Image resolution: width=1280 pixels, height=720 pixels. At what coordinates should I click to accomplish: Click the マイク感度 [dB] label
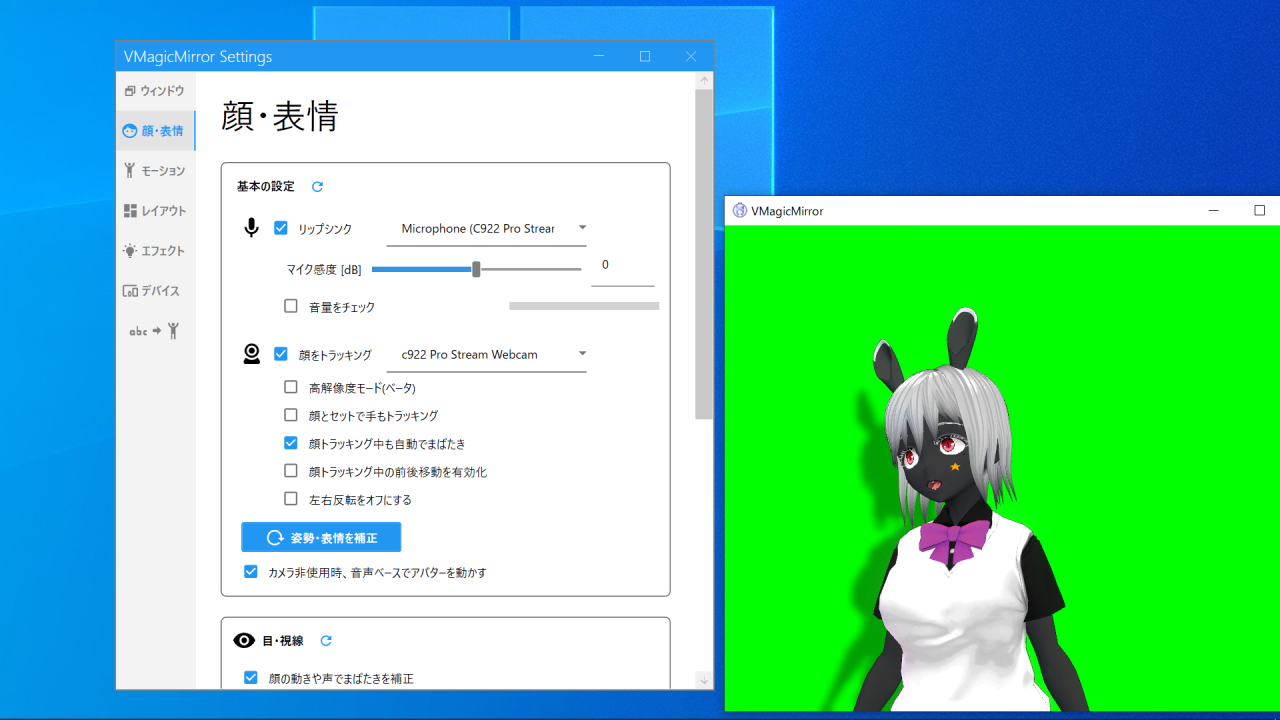pos(324,269)
